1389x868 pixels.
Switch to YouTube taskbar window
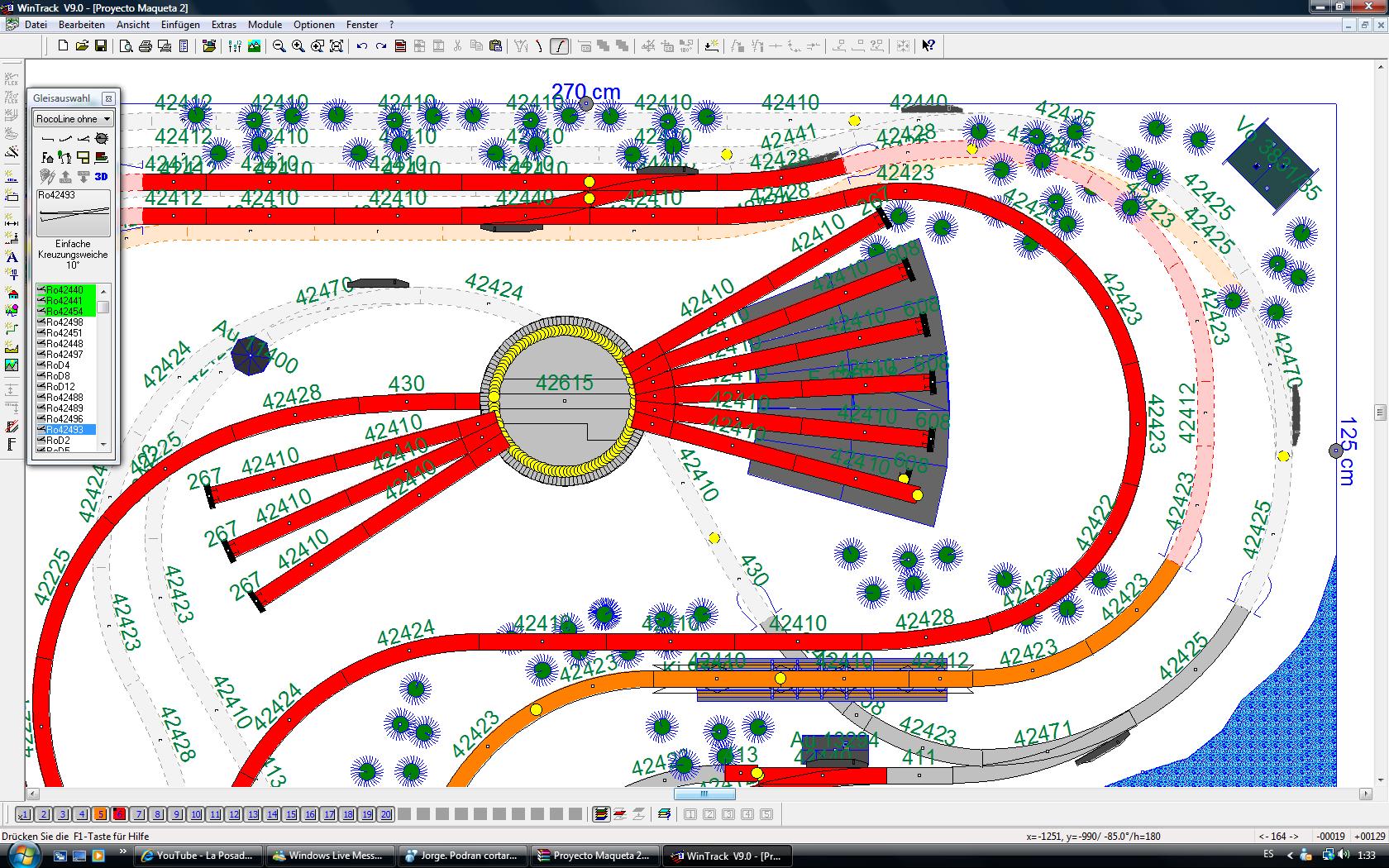(199, 856)
